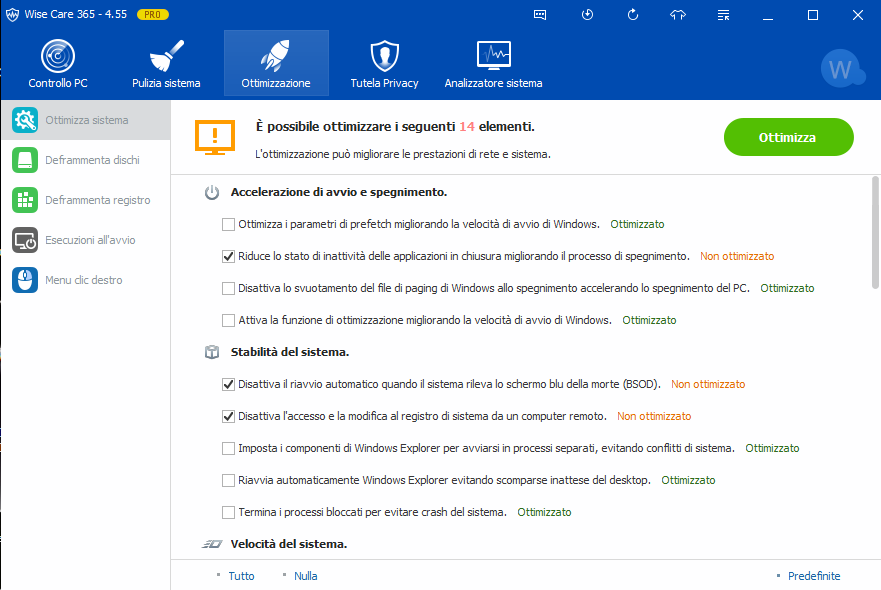Click the PRO badge in the title bar
881x590 pixels.
153,15
